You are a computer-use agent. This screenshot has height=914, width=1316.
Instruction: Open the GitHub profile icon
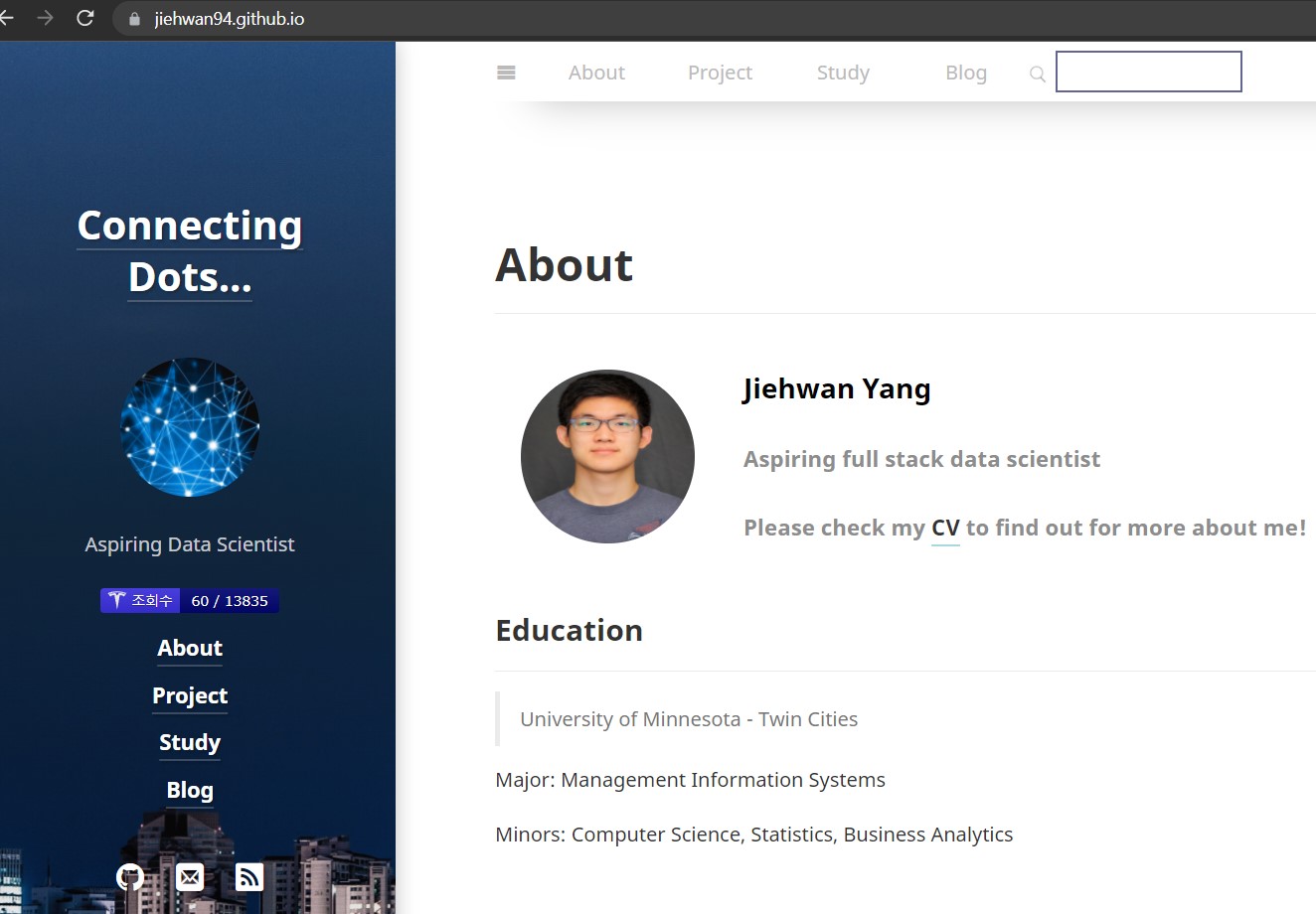(130, 877)
